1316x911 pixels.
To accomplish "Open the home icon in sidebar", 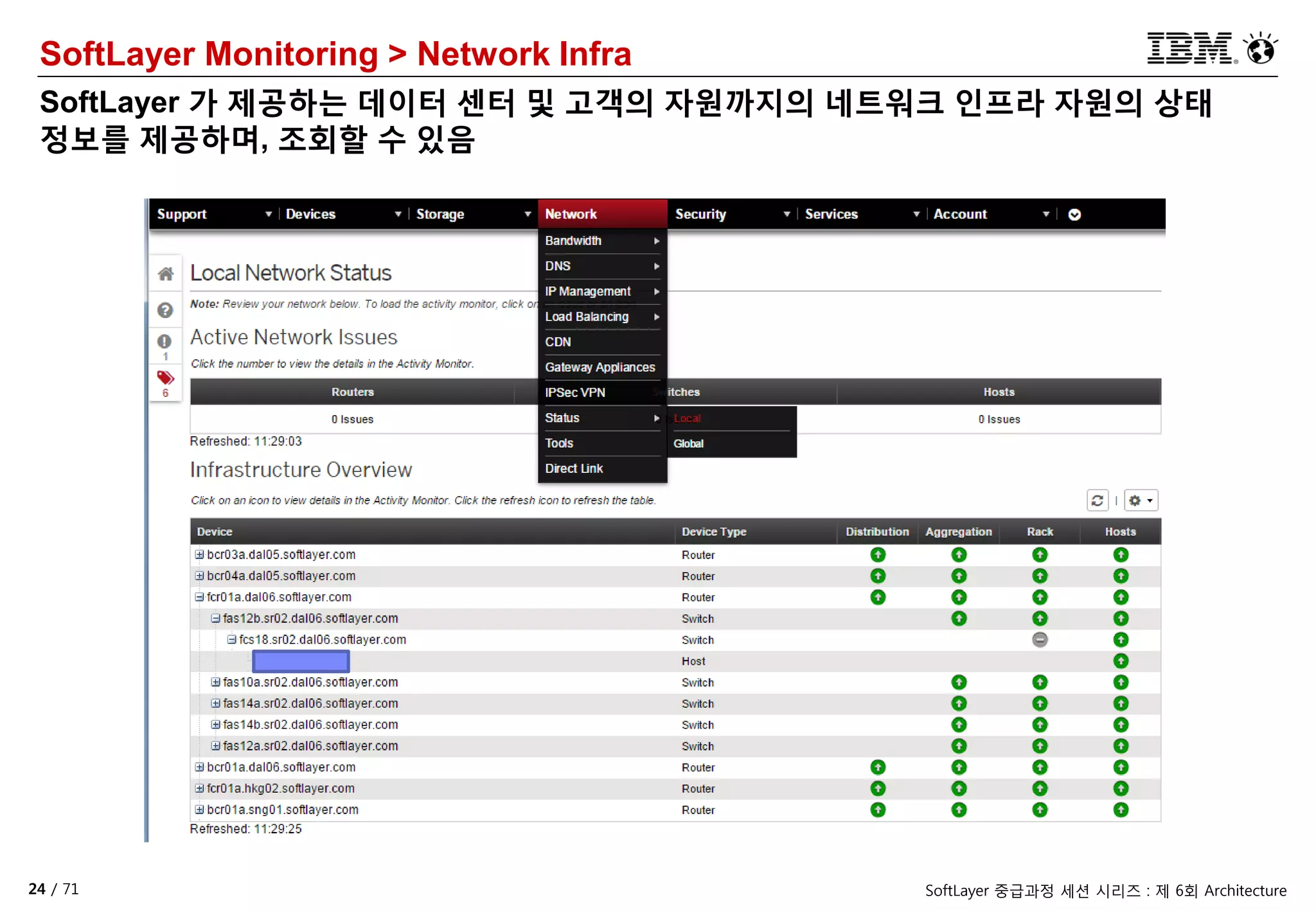I will pos(165,274).
